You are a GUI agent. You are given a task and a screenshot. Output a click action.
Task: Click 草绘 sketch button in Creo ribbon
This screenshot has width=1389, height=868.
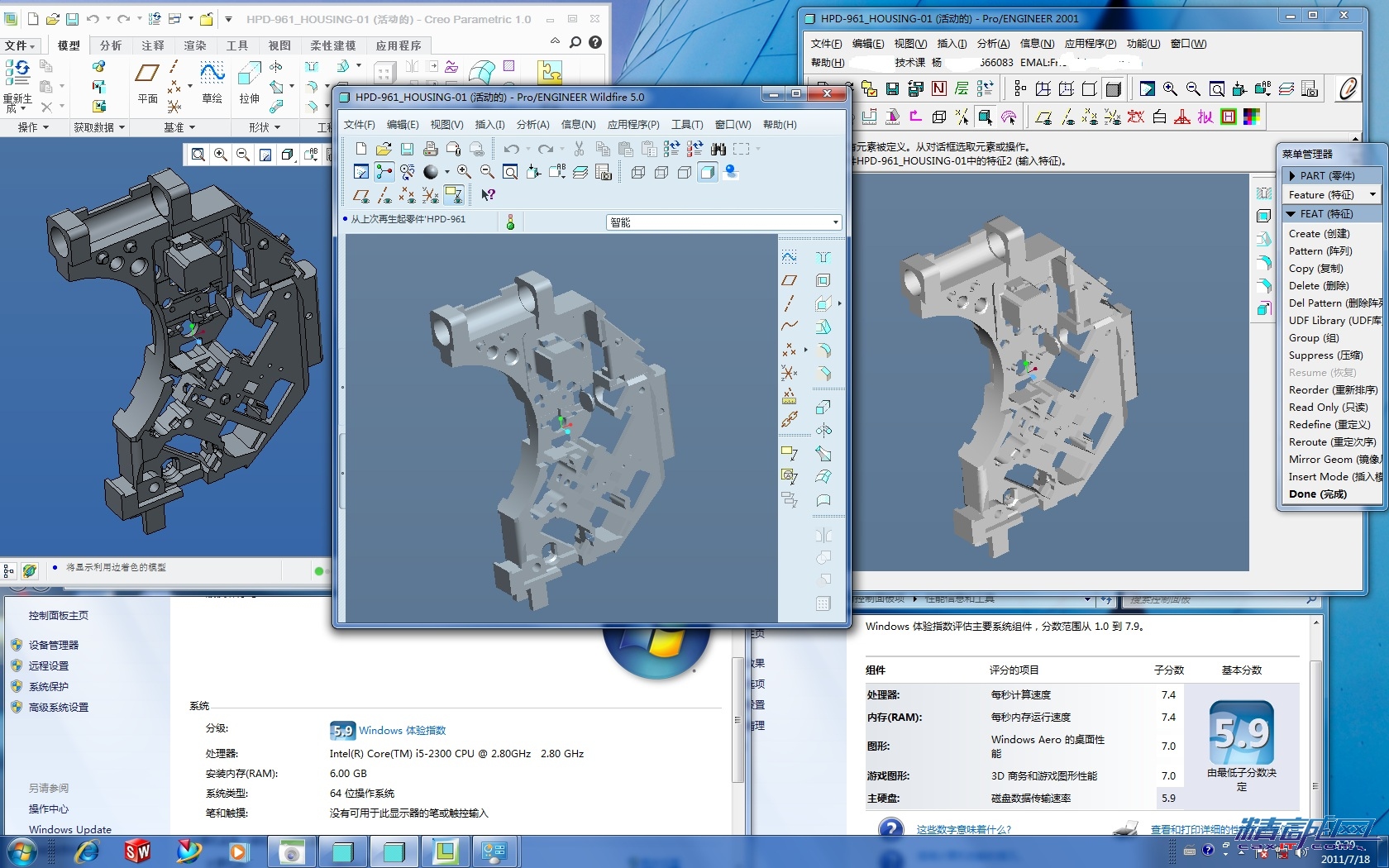212,83
